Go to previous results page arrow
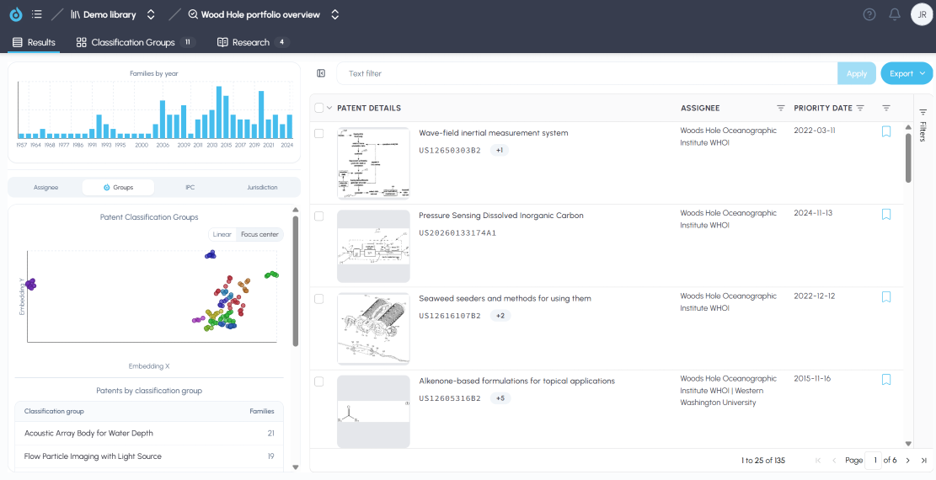The image size is (936, 480). pyautogui.click(x=834, y=460)
